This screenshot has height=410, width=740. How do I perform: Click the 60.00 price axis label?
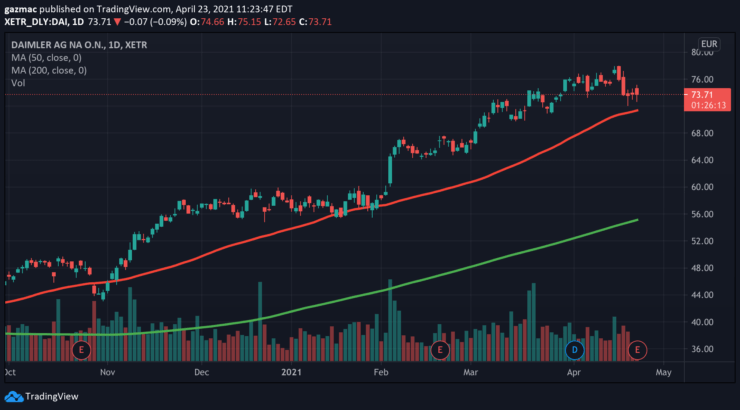702,187
